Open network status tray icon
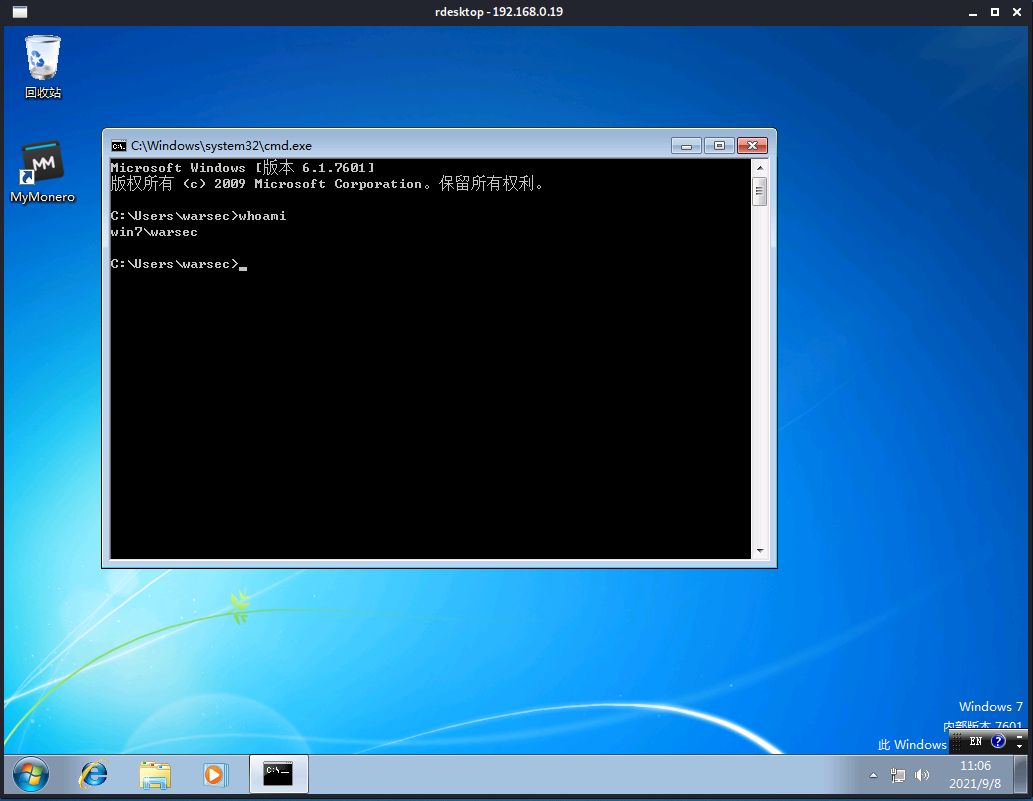 897,775
